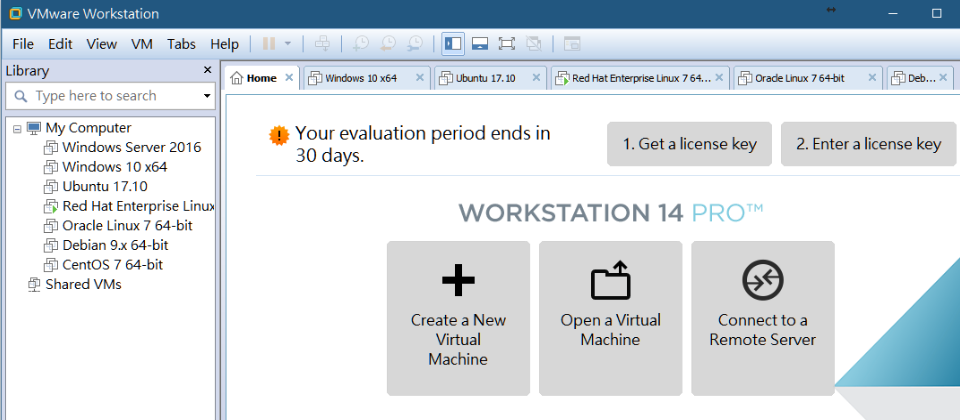The image size is (960, 420).
Task: Select Oracle Linux 7 64-bit in library tree
Action: point(127,226)
